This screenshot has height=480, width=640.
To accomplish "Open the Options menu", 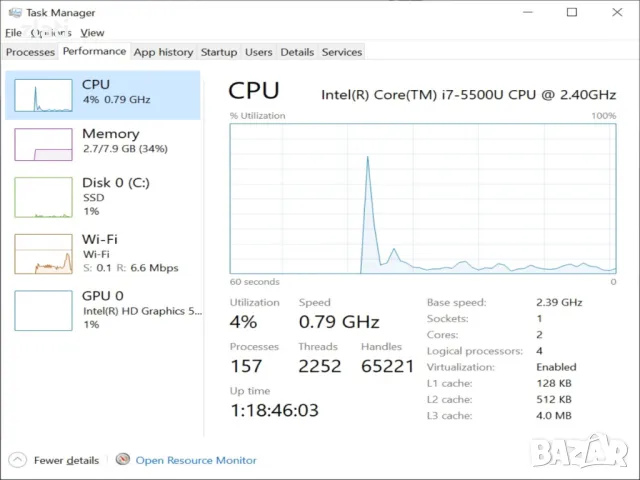I will pyautogui.click(x=50, y=33).
